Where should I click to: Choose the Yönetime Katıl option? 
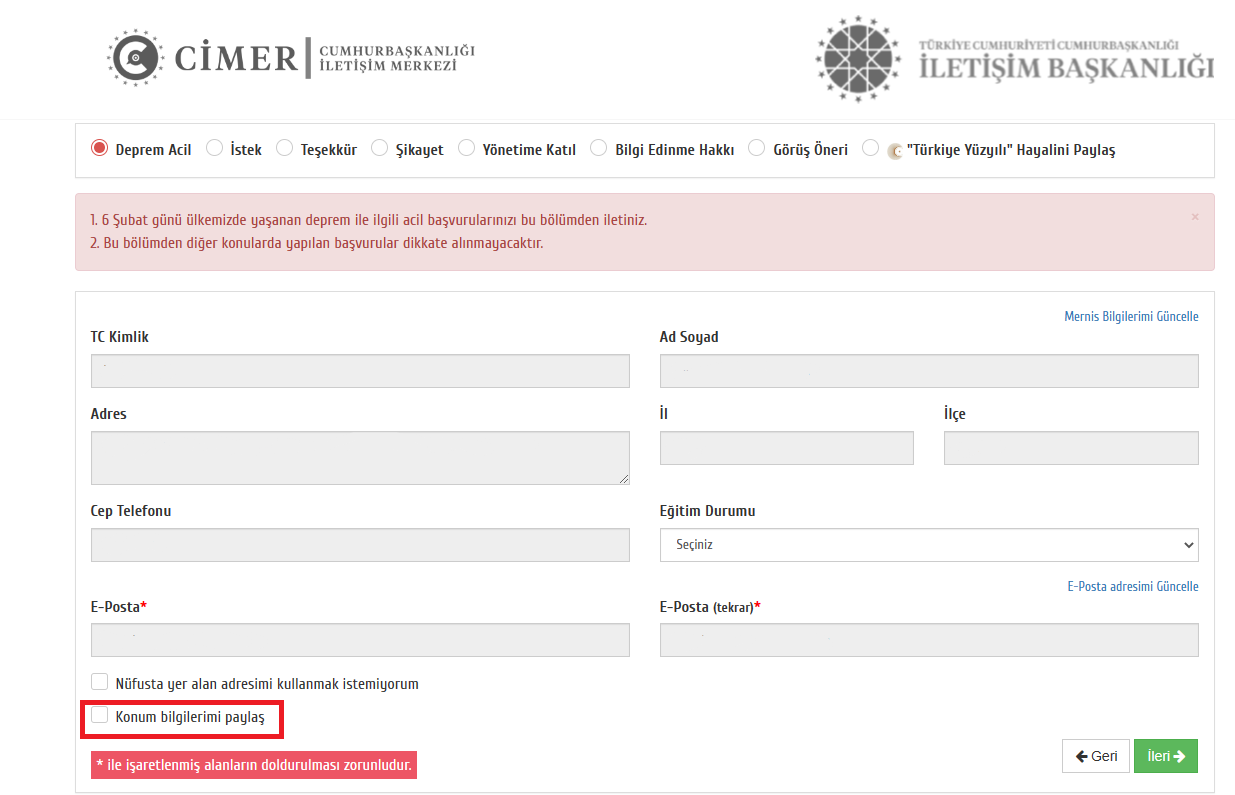pos(466,149)
